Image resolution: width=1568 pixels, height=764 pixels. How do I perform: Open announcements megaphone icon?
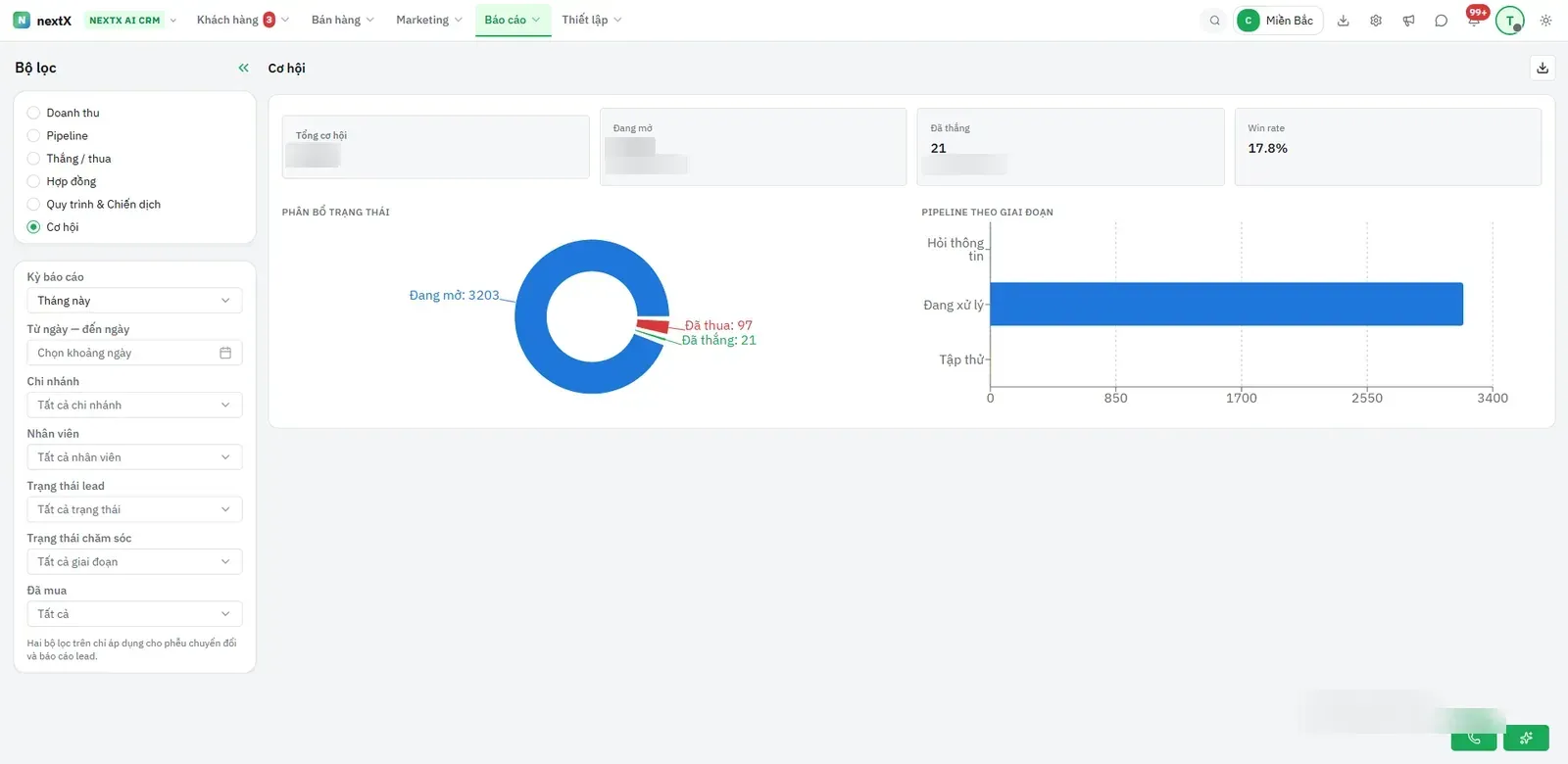(1408, 21)
